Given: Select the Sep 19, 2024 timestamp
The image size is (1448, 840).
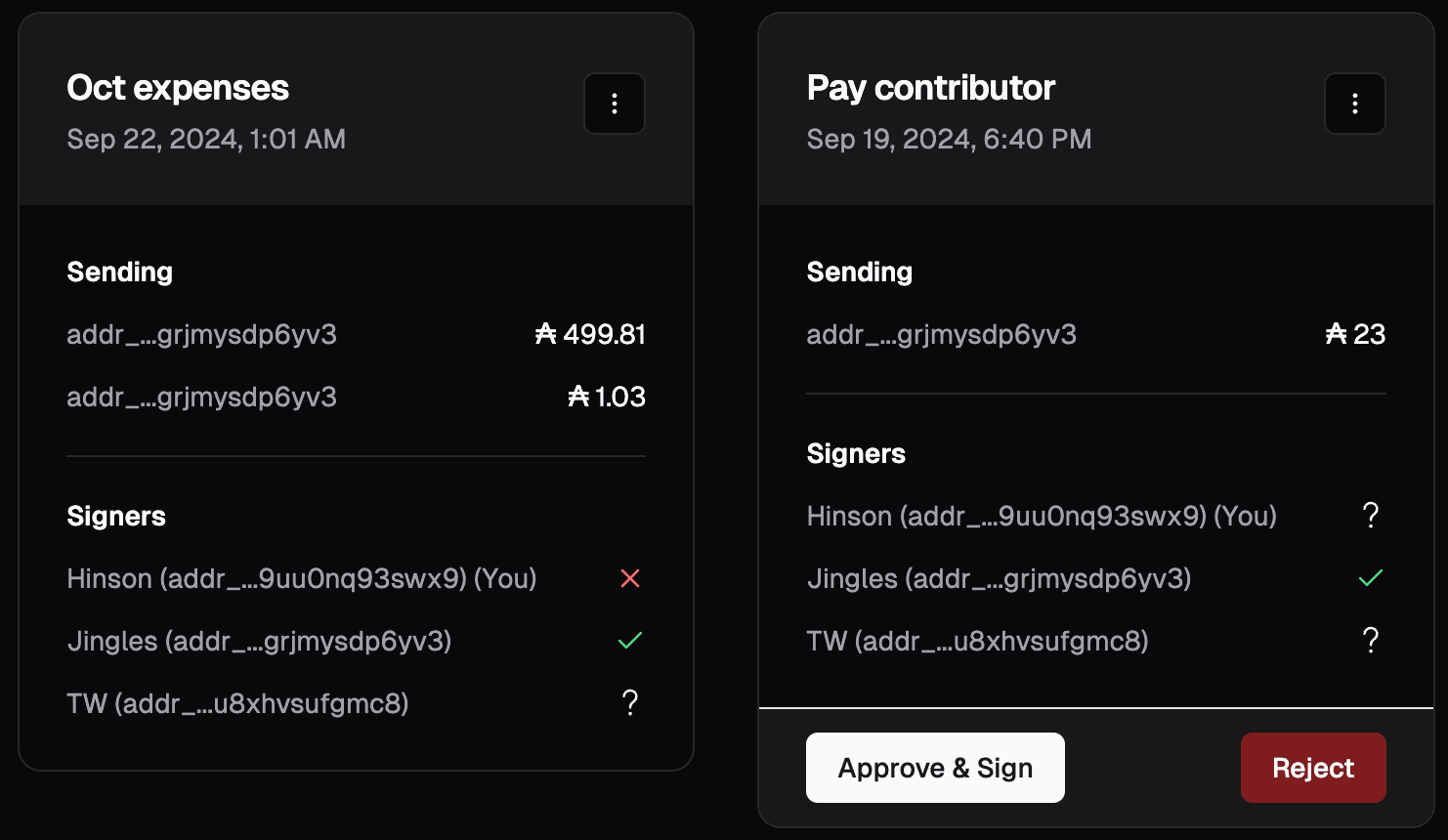Looking at the screenshot, I should coord(950,139).
